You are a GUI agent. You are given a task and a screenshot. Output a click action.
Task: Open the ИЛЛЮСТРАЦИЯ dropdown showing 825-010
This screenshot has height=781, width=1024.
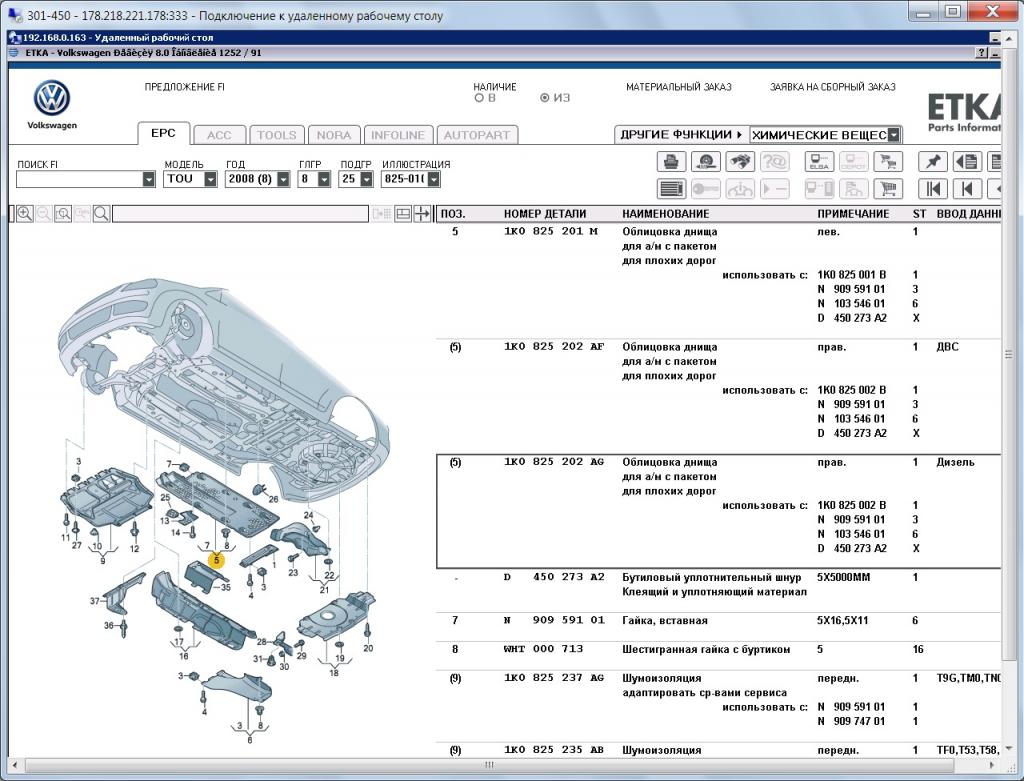[434, 179]
